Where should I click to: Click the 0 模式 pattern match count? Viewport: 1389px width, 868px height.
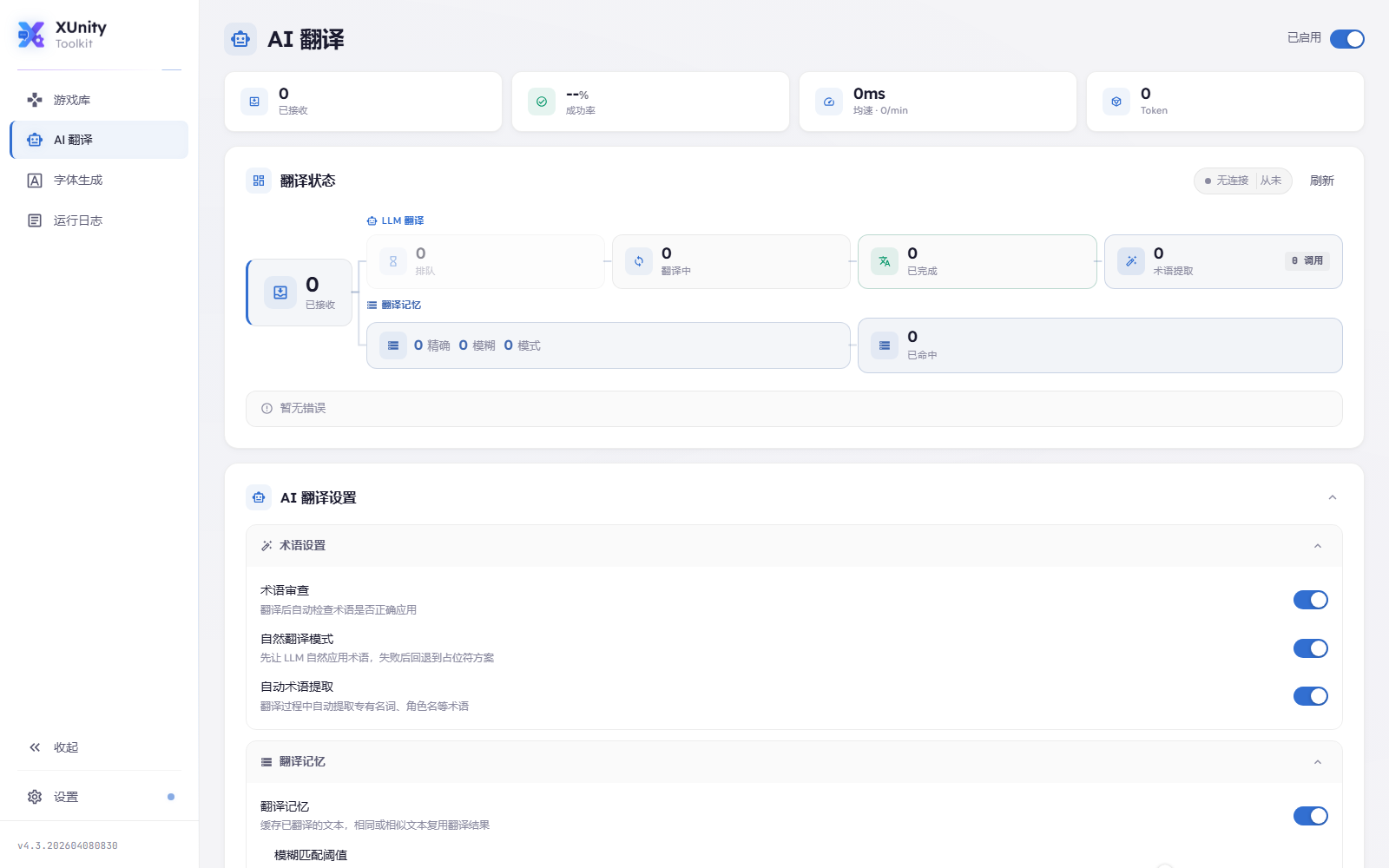point(522,345)
